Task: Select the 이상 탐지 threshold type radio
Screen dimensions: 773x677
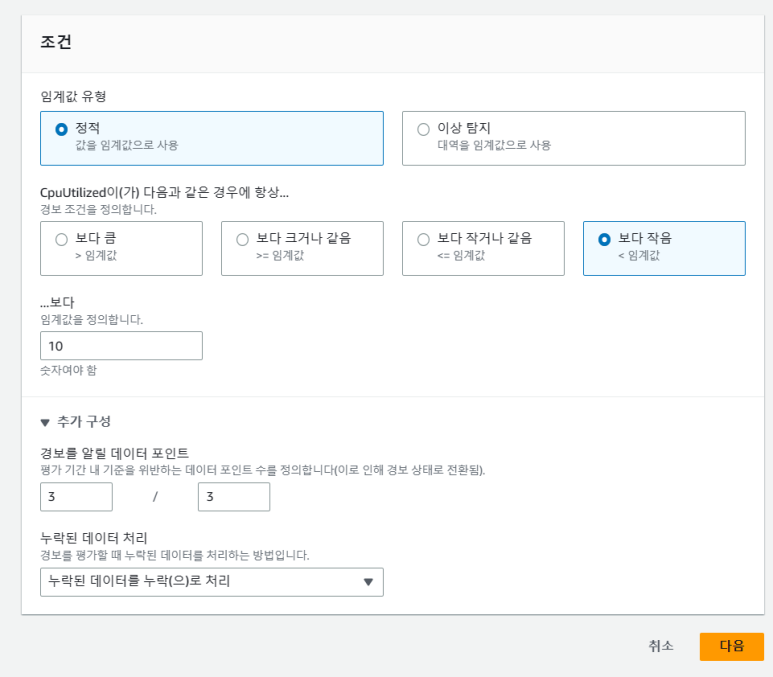Action: pos(423,129)
